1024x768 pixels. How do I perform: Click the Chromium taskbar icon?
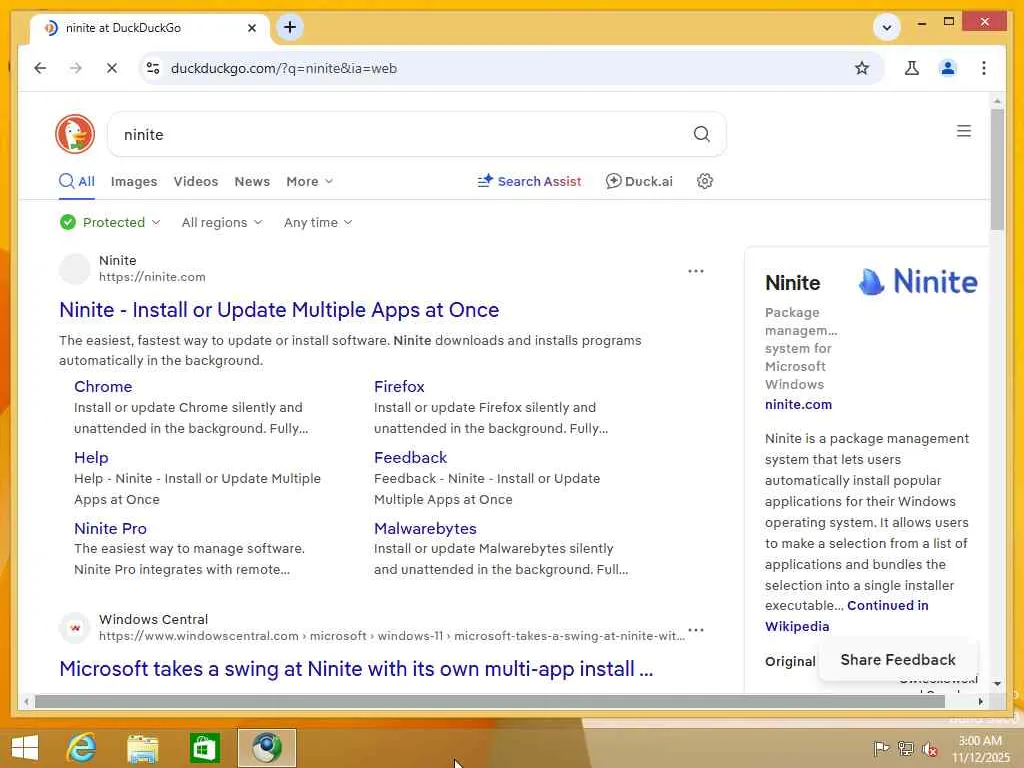[x=266, y=748]
